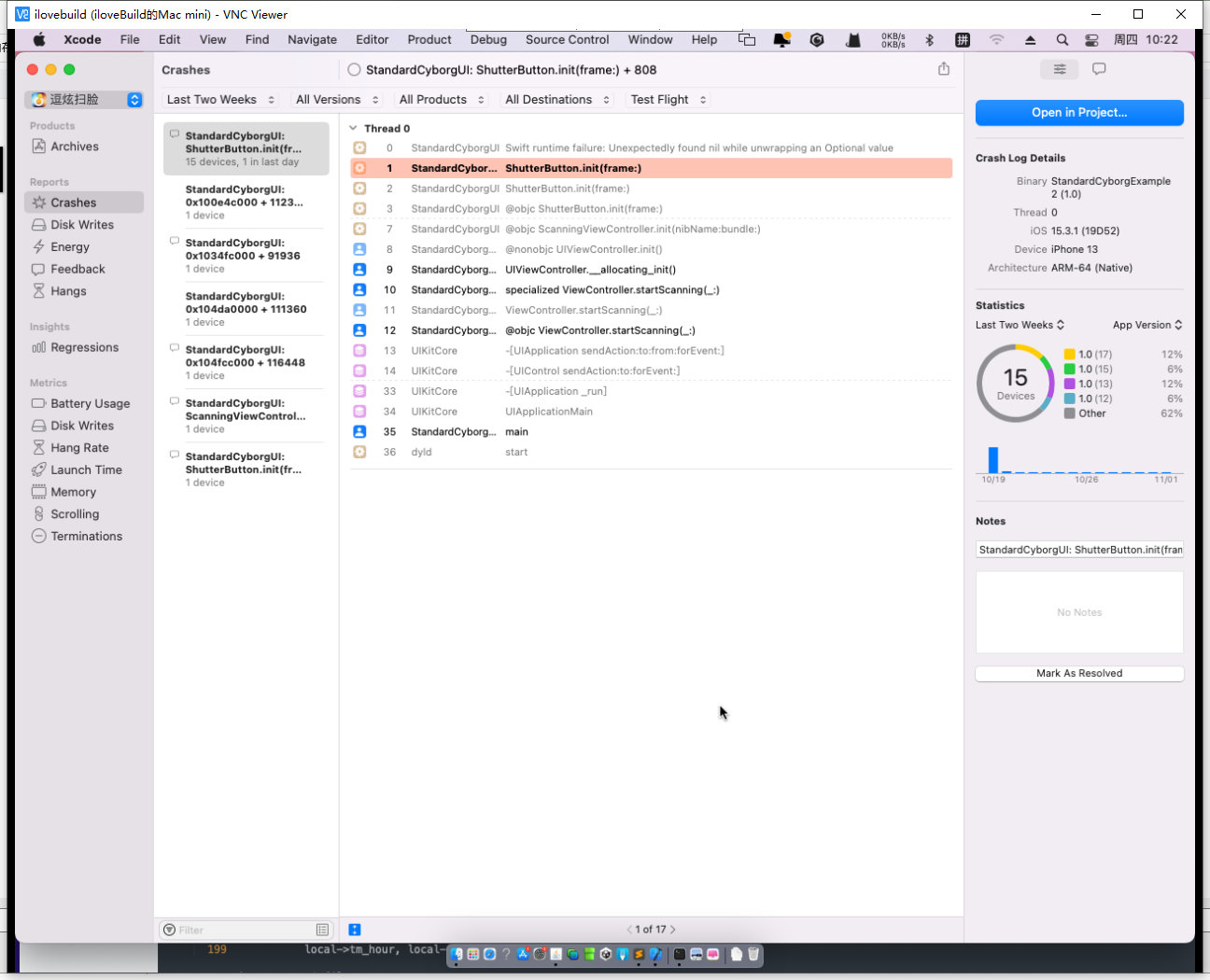The width and height of the screenshot is (1210, 980).
Task: Click Mark As Resolved
Action: click(1078, 674)
